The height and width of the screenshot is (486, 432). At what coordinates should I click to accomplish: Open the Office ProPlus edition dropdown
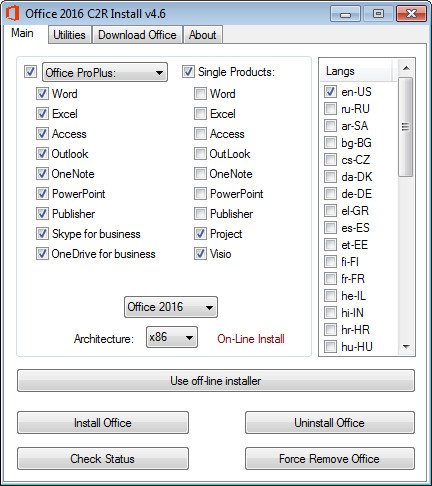(x=105, y=72)
